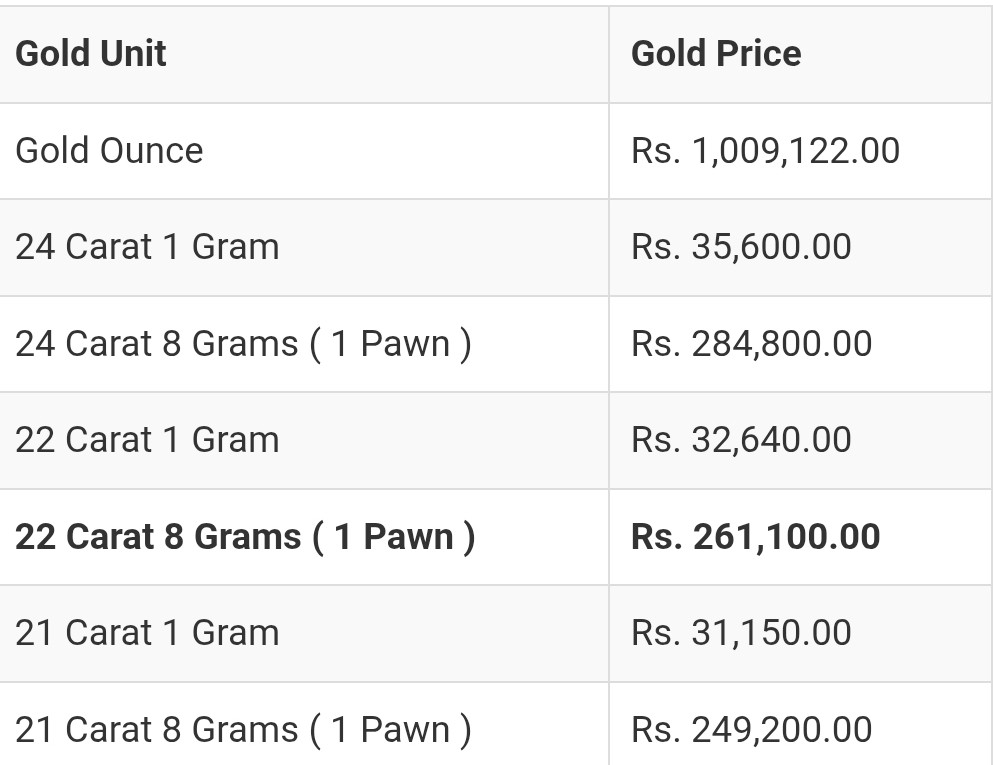
Task: Select the 21 Carat 1 Gram label
Action: pos(147,633)
